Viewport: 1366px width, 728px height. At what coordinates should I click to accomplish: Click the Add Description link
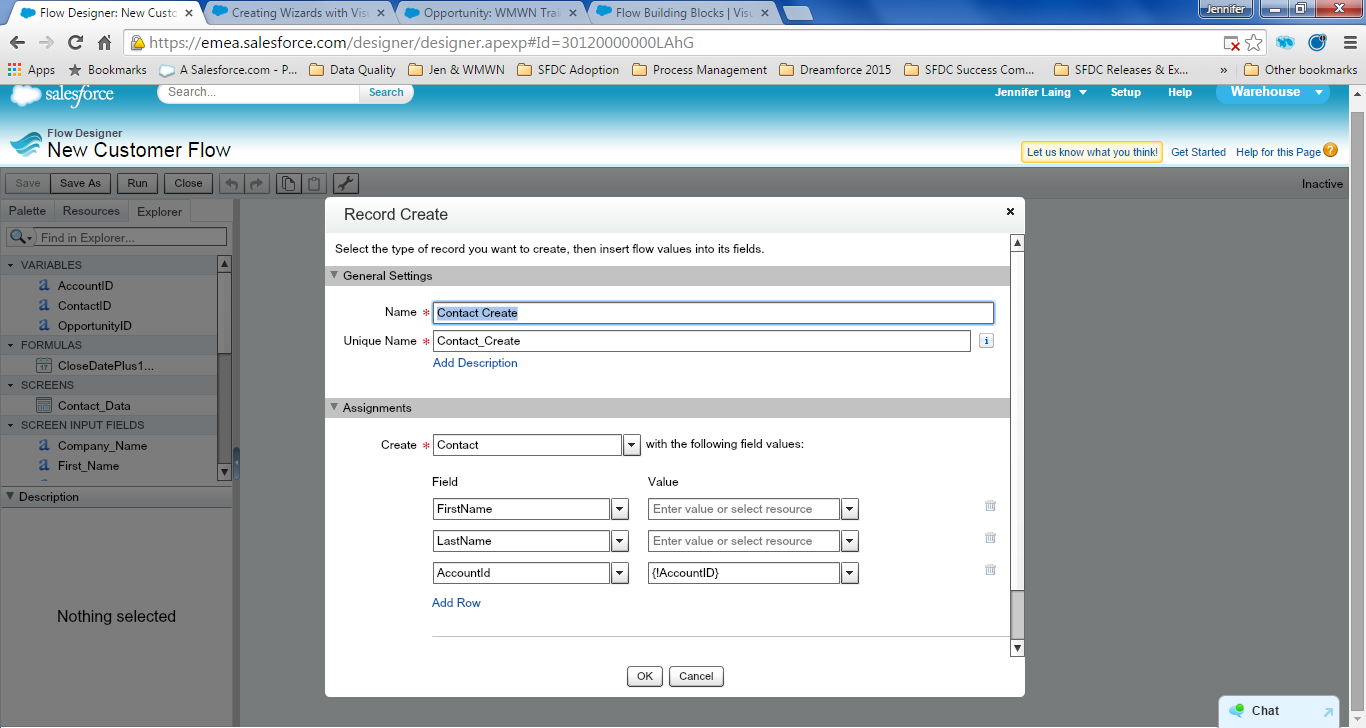pos(475,363)
